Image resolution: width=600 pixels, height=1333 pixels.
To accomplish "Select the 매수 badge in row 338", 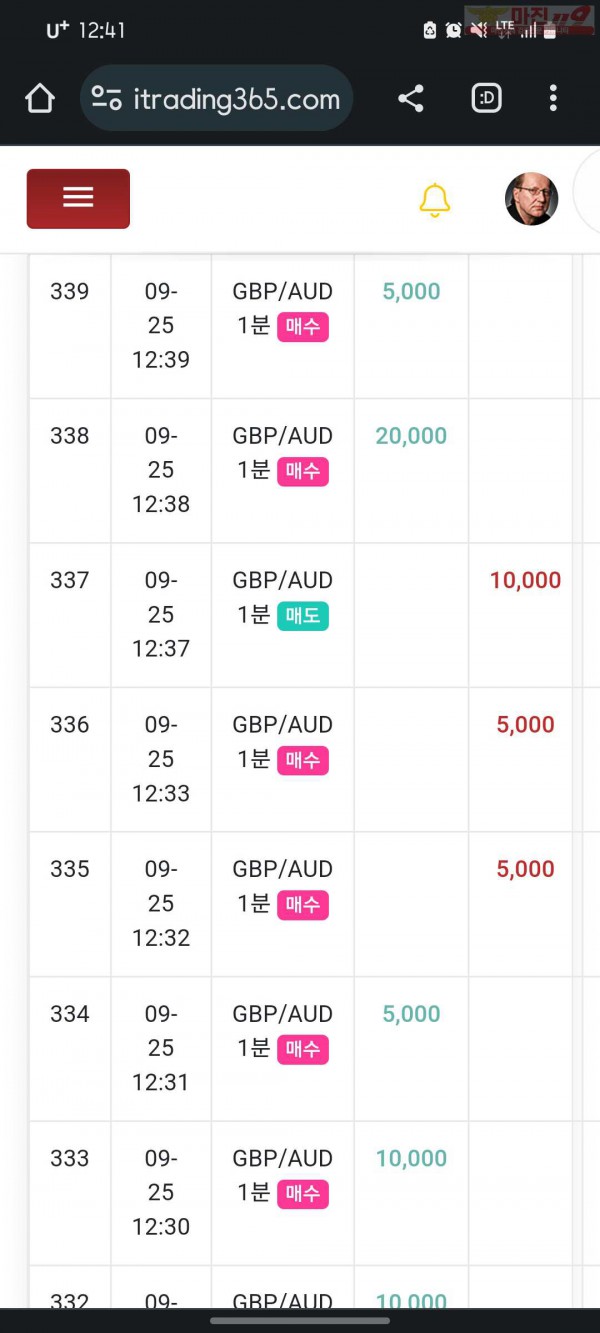I will 303,470.
